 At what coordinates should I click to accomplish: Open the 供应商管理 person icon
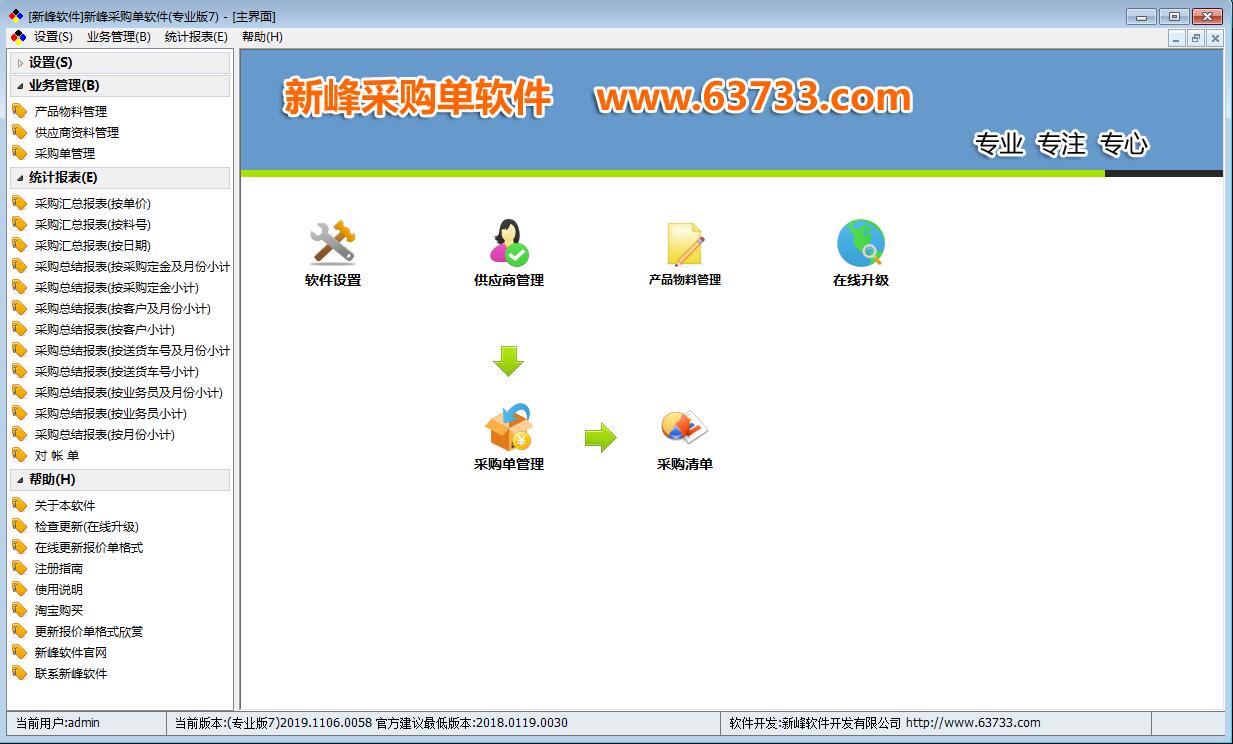point(509,242)
